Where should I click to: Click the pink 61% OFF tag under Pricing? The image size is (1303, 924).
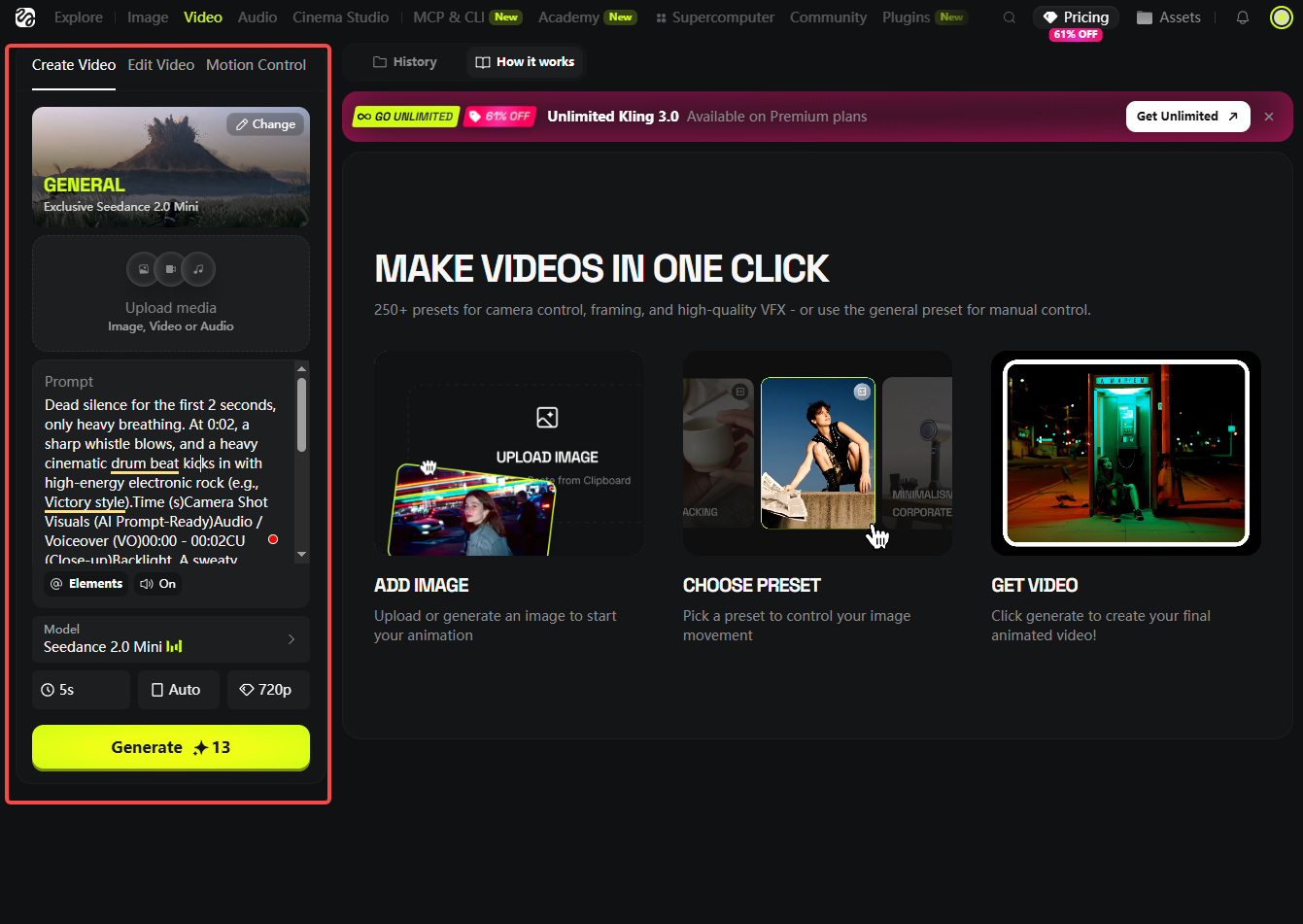click(x=1076, y=35)
